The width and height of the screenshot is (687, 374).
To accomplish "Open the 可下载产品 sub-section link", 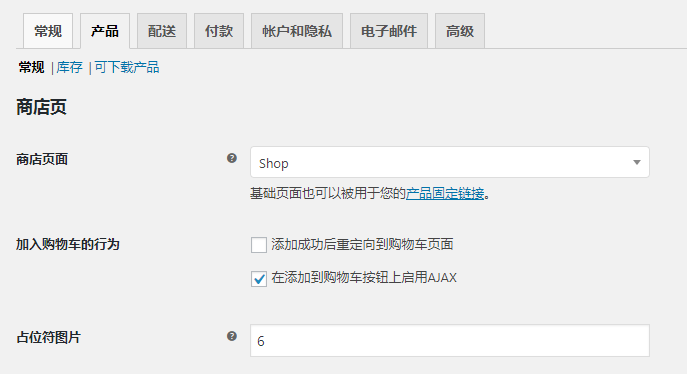I will click(127, 67).
